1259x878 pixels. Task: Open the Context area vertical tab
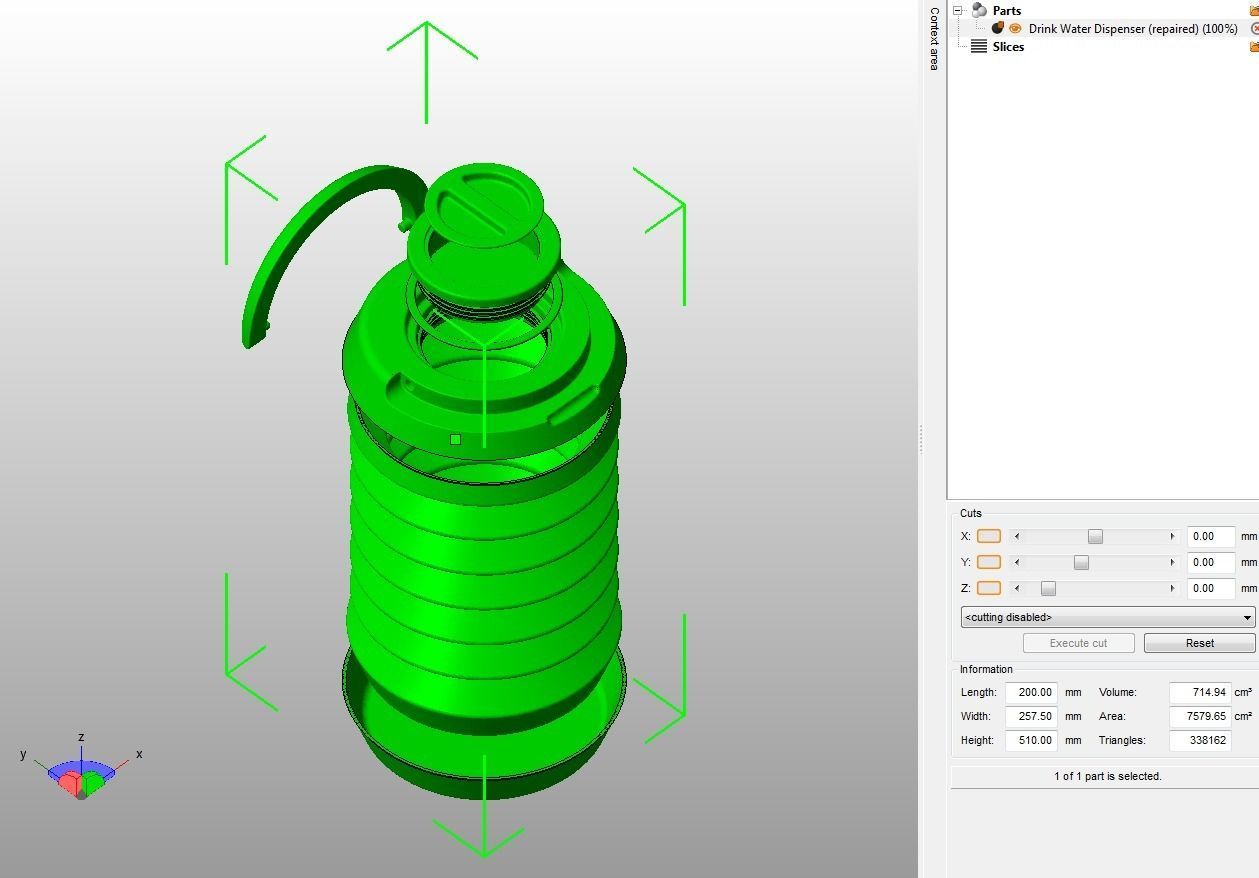pos(934,38)
